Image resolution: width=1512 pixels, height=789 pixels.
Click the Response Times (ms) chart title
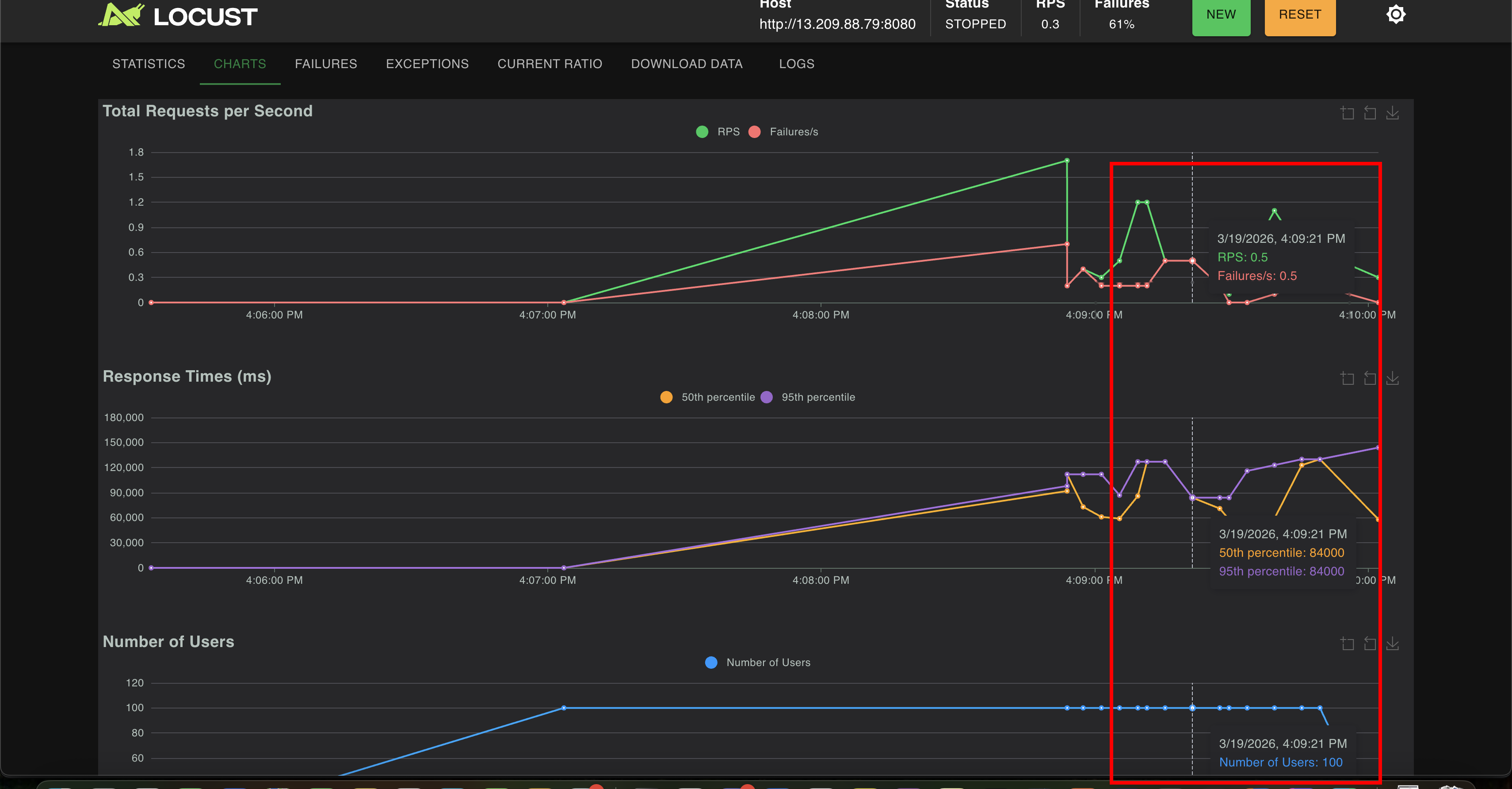click(x=187, y=376)
